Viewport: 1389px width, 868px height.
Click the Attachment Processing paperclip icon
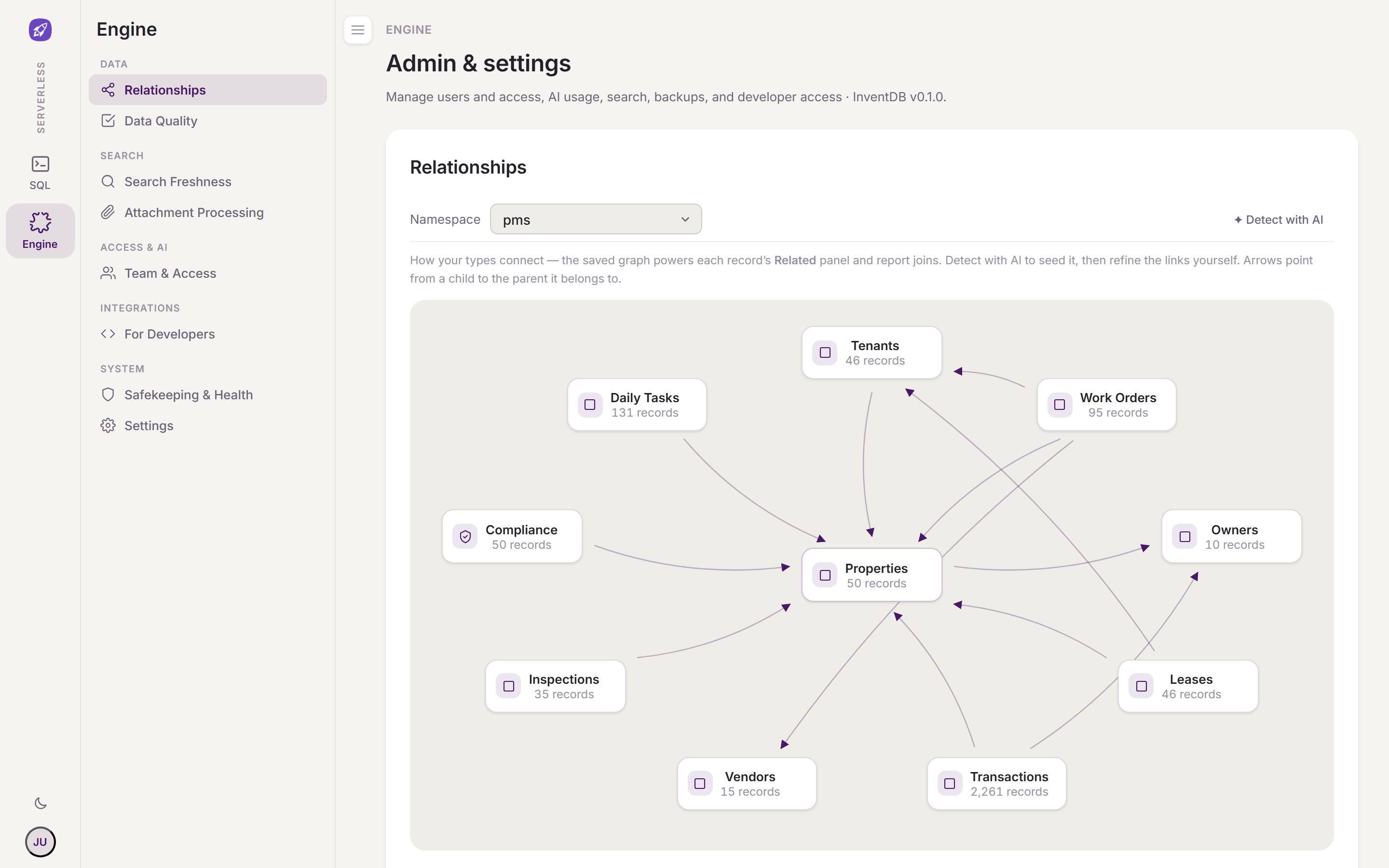pos(108,212)
